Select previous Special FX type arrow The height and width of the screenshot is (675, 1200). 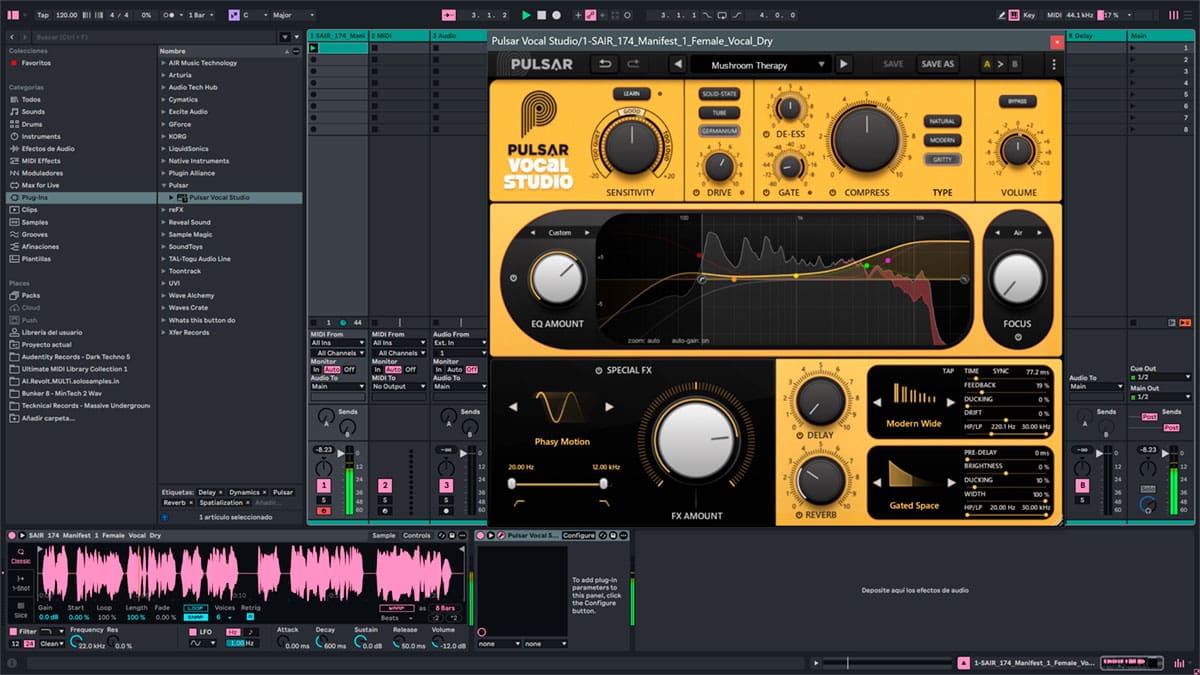click(x=514, y=407)
